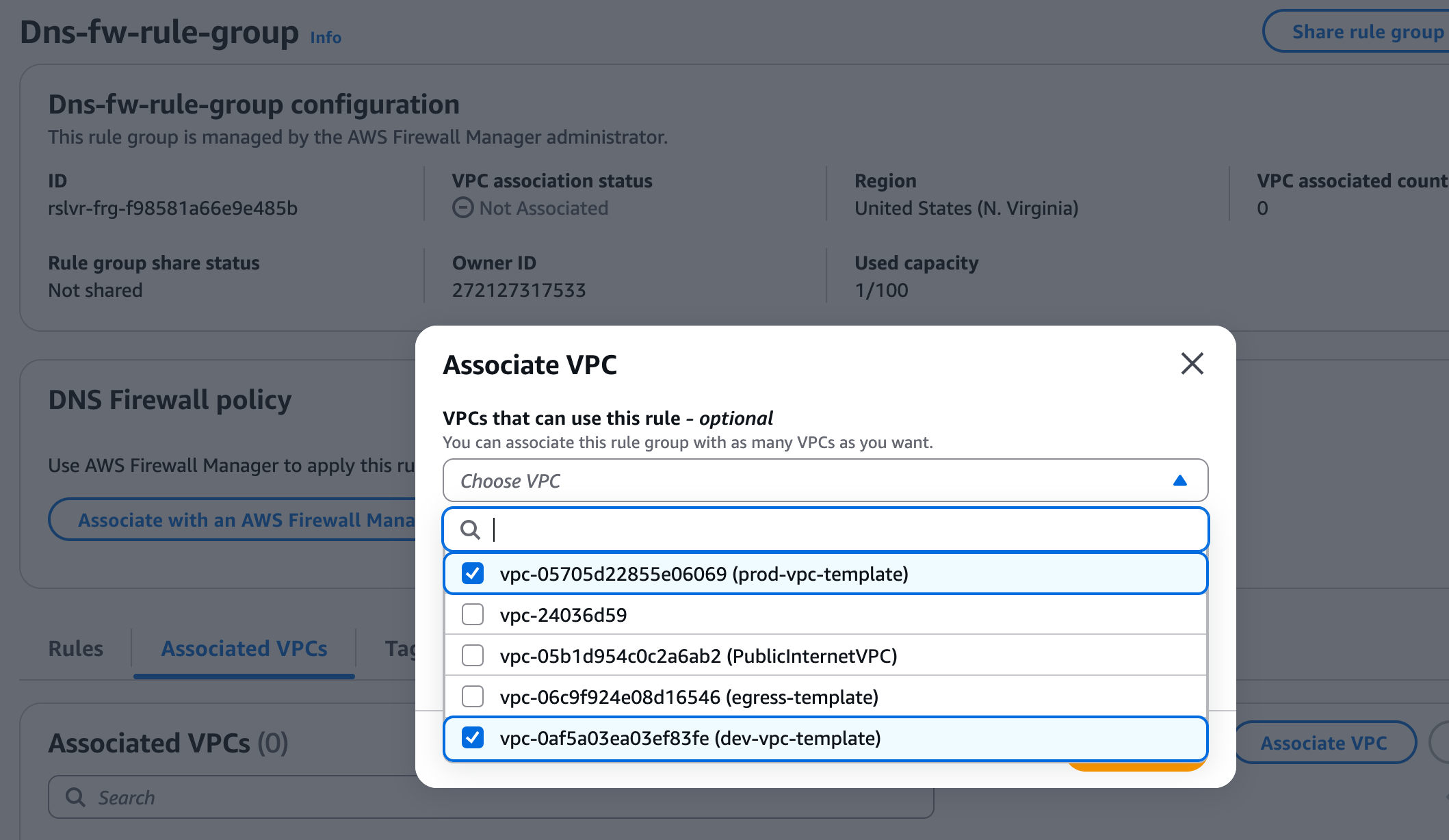Select the vpc-05b1d954c0c2a6ab2 option row
The height and width of the screenshot is (840, 1449).
pos(698,655)
